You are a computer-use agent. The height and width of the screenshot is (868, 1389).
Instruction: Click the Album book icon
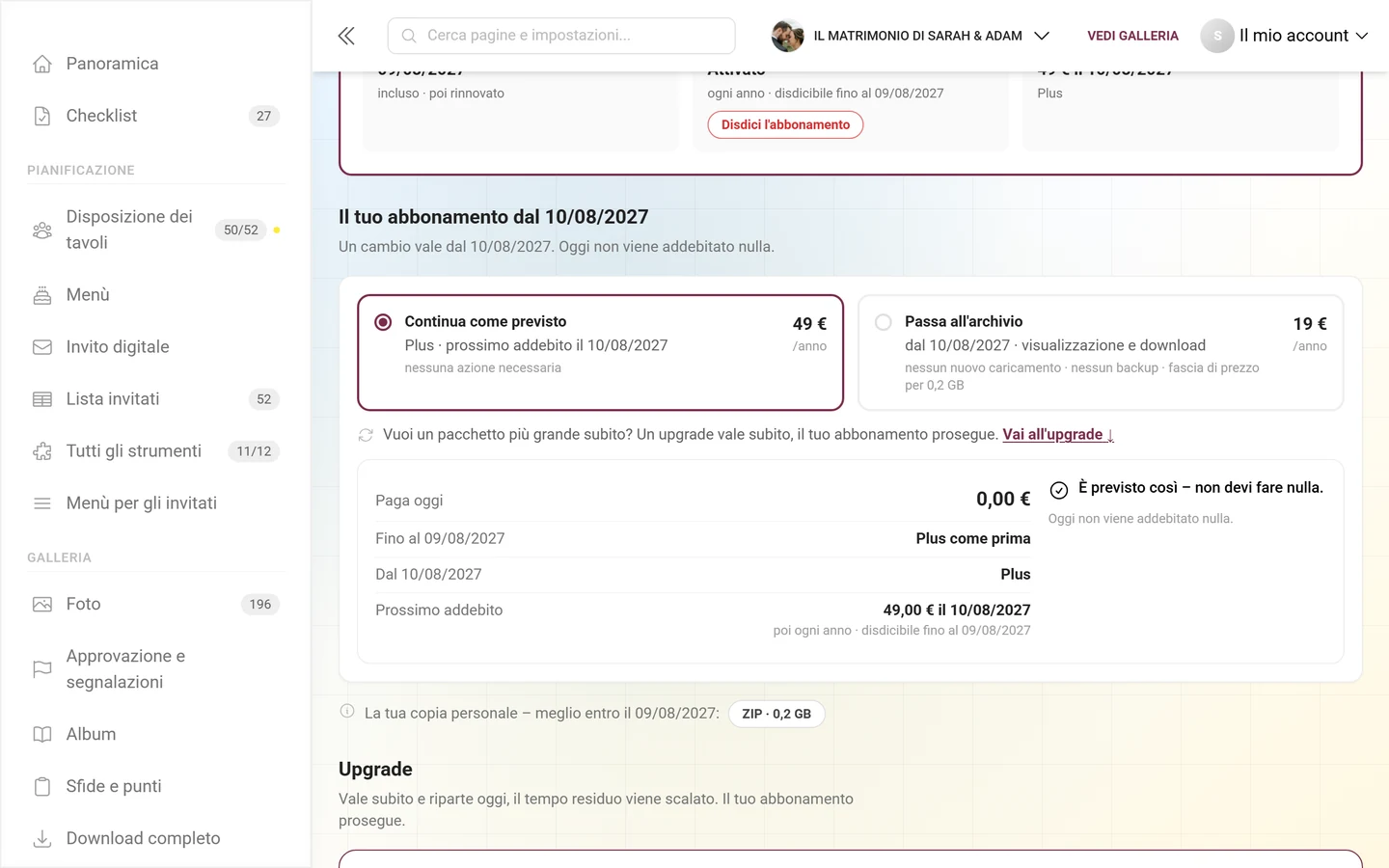42,735
